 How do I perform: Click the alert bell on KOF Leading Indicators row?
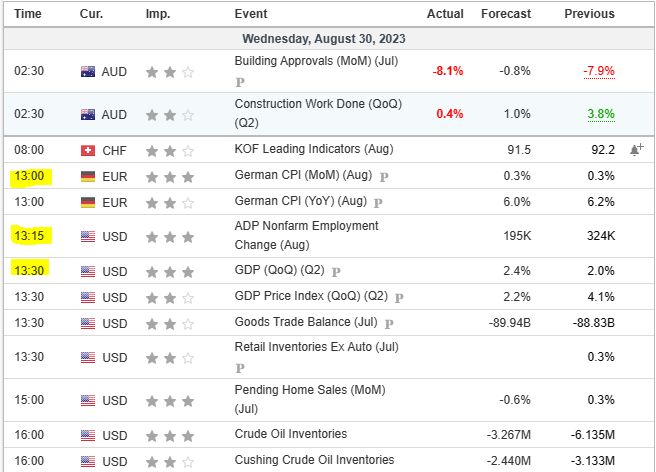point(636,149)
